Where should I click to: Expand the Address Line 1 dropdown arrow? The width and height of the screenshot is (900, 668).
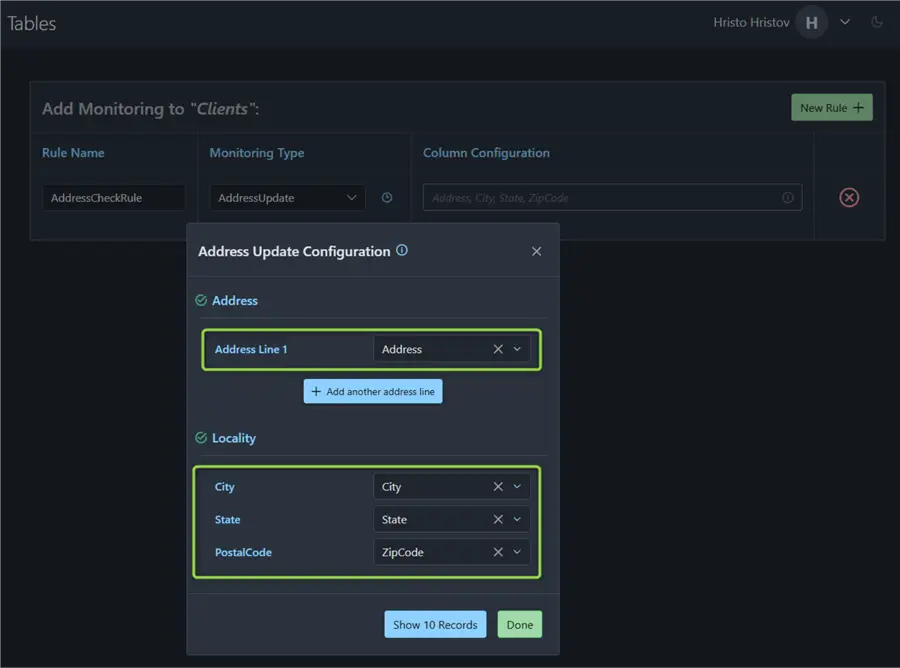coord(517,349)
